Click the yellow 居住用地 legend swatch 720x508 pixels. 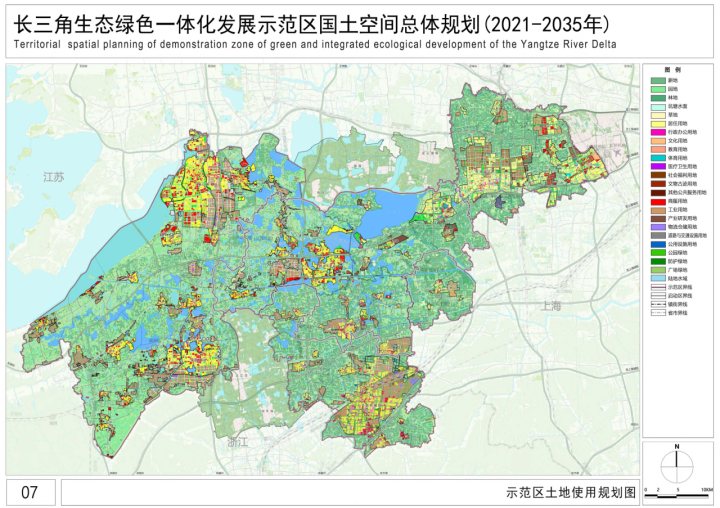click(658, 124)
